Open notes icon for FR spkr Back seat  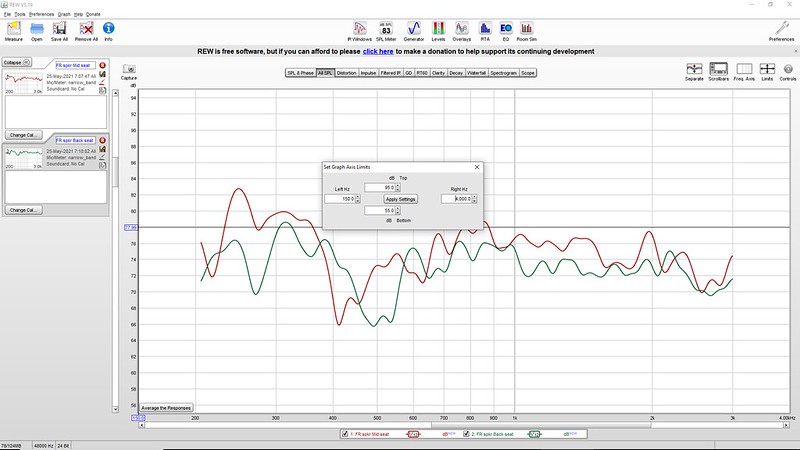[103, 165]
